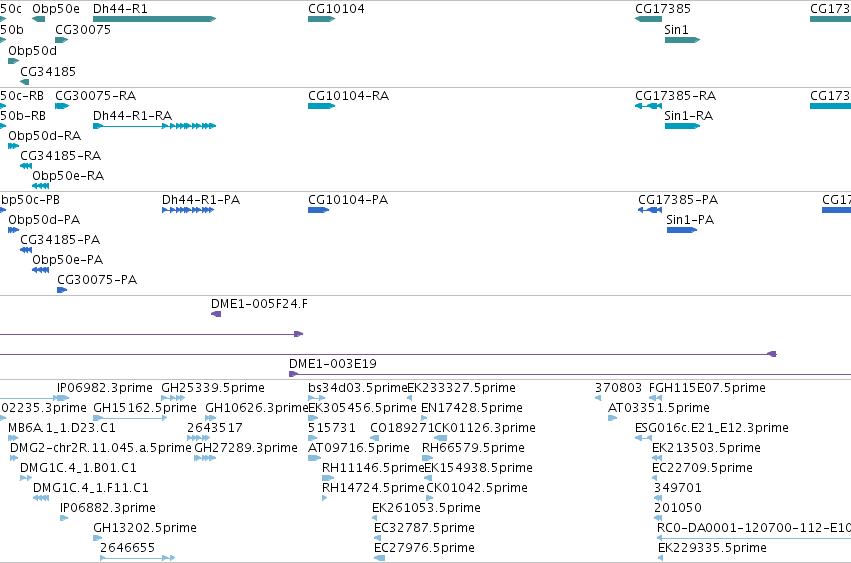Click the Obp50e-PA protein label
851x563 pixels.
[x=67, y=260]
